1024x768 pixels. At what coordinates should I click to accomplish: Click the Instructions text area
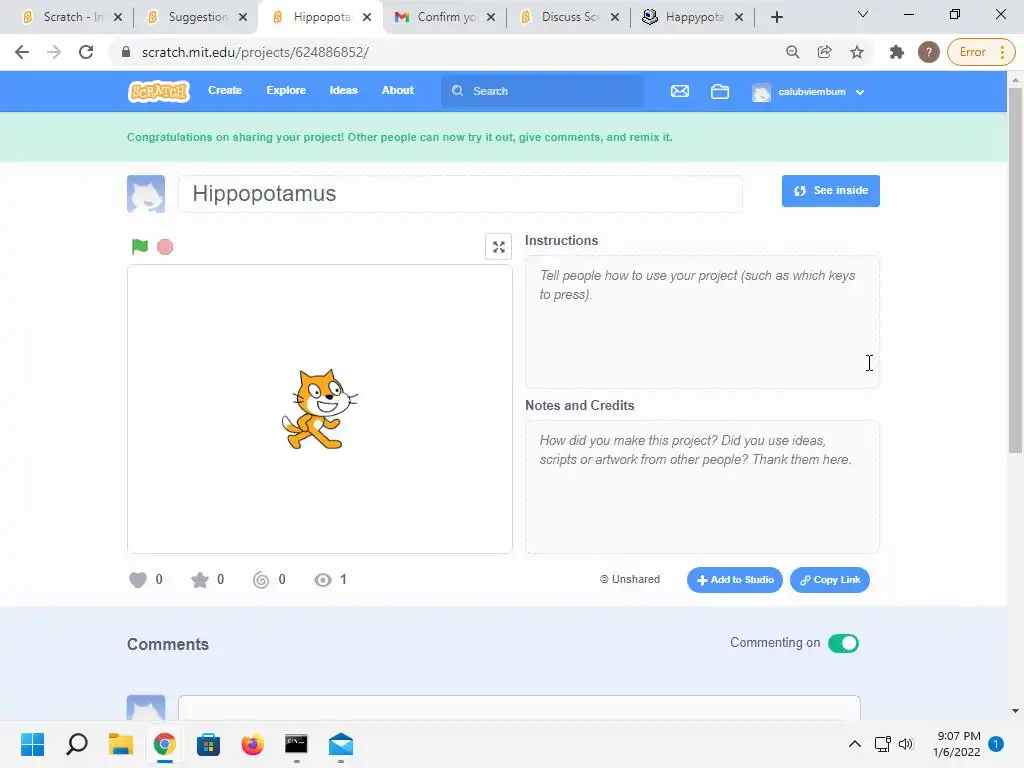[702, 322]
